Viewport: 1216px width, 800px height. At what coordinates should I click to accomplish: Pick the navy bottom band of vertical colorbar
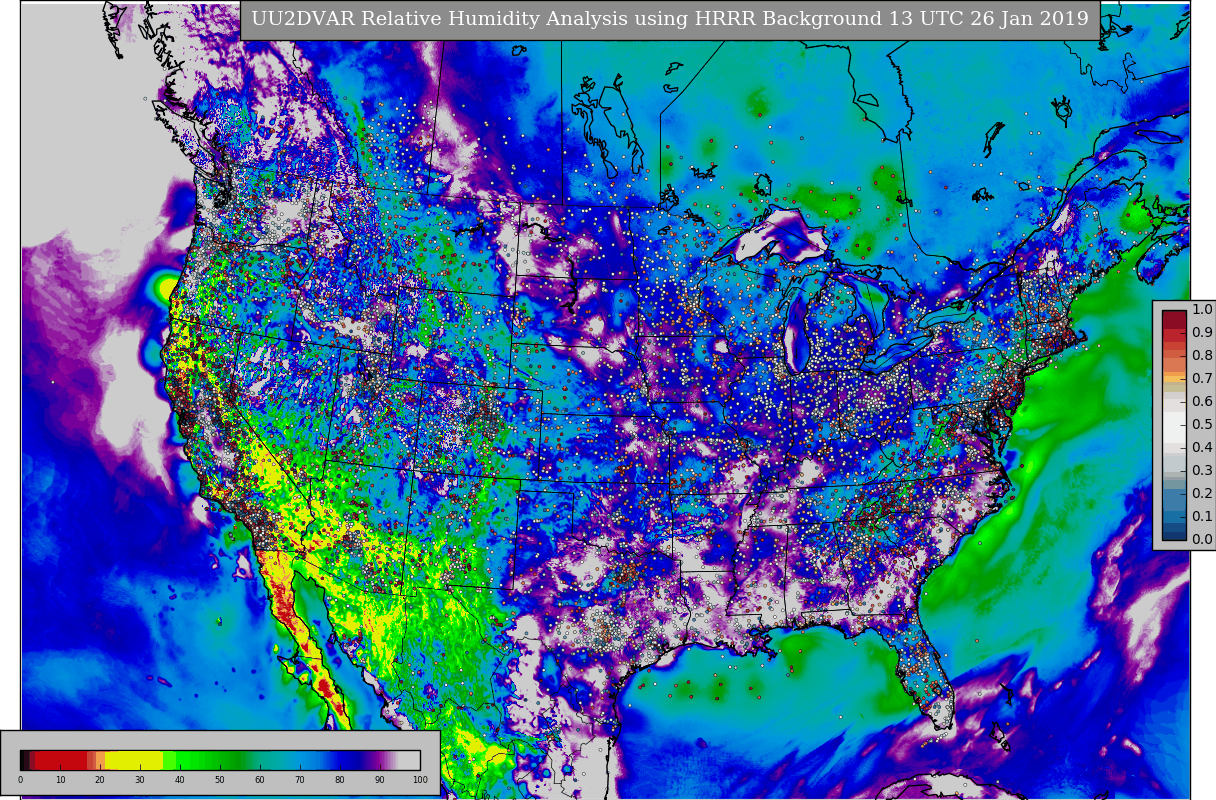pos(1174,535)
